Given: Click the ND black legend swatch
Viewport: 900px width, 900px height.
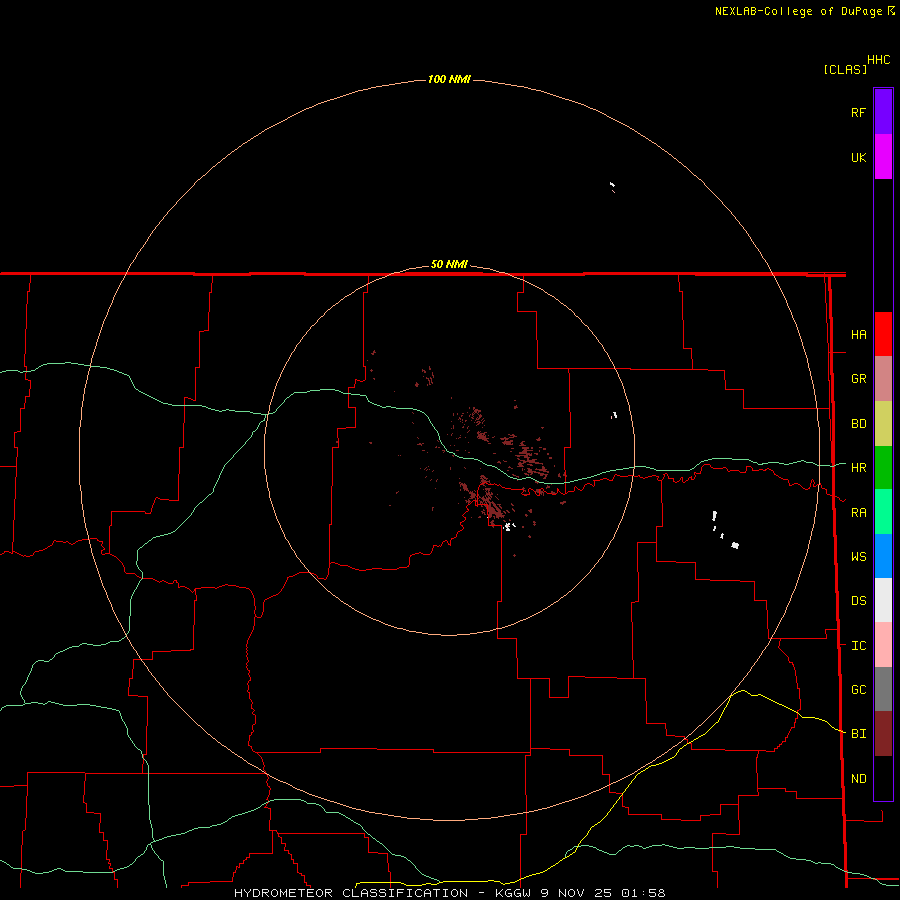Looking at the screenshot, I should pos(883,778).
